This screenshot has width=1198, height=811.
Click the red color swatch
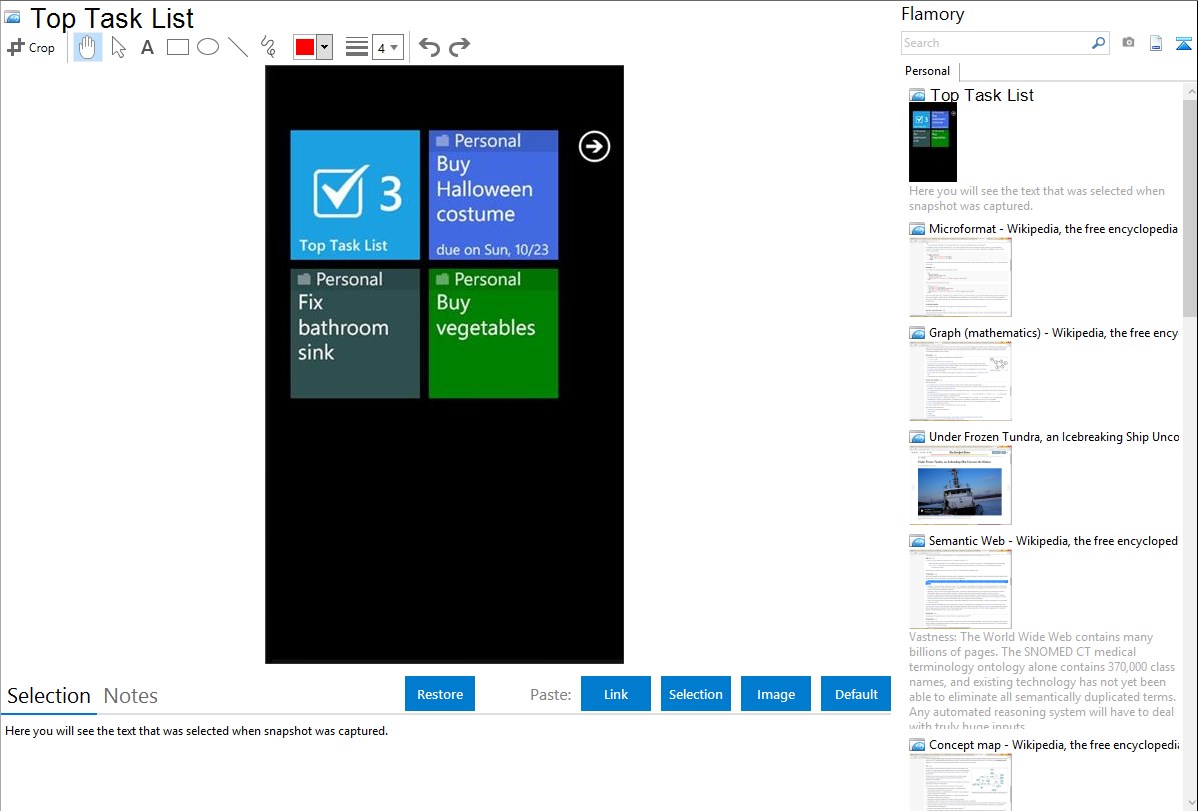point(305,47)
